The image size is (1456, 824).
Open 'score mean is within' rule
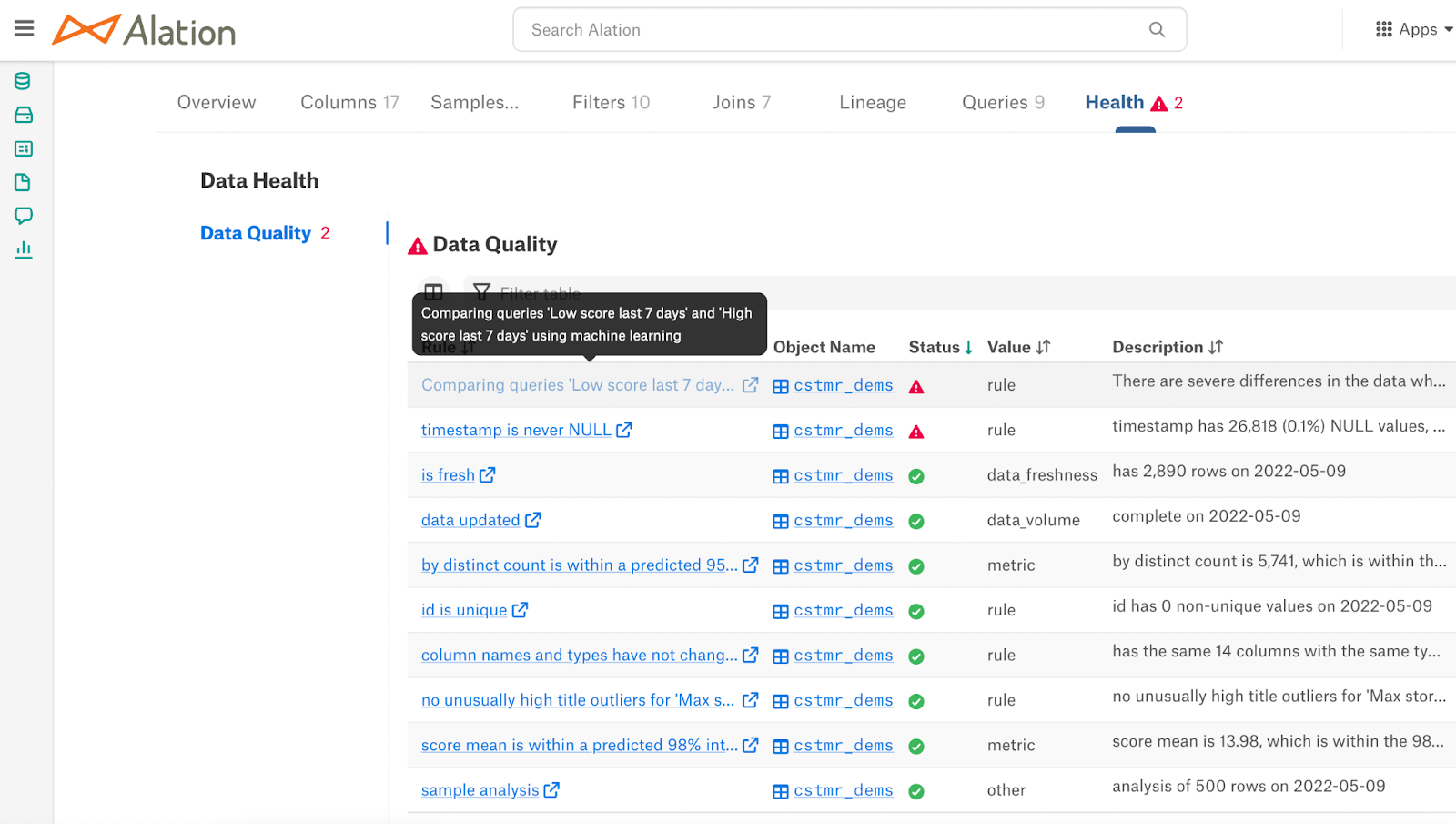[580, 745]
